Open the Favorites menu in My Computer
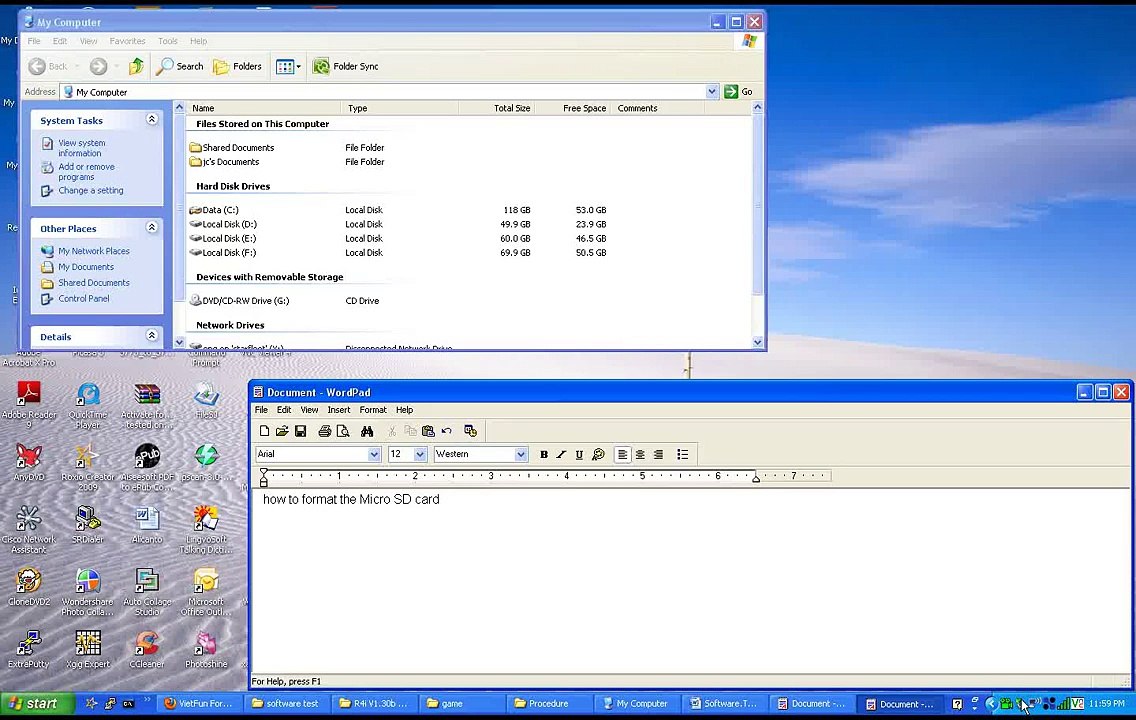 pos(127,41)
